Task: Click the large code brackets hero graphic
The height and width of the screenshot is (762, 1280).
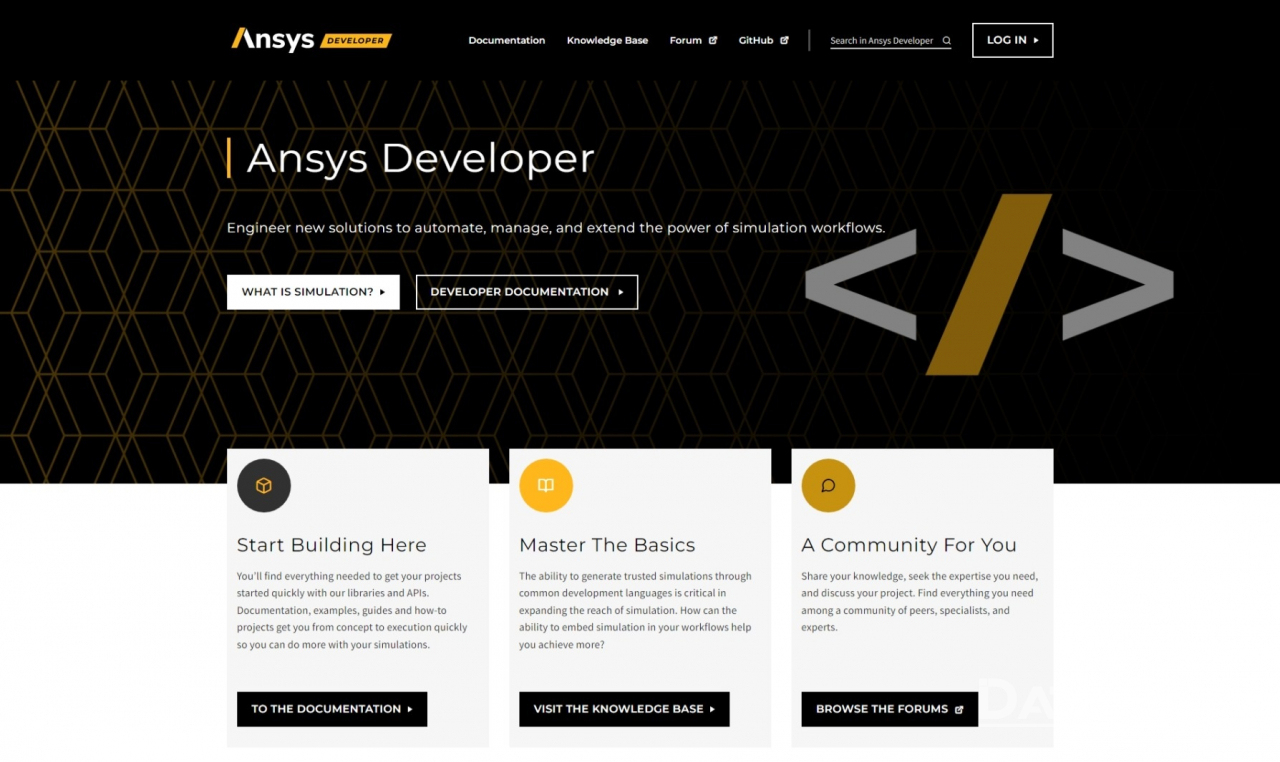Action: click(x=988, y=285)
